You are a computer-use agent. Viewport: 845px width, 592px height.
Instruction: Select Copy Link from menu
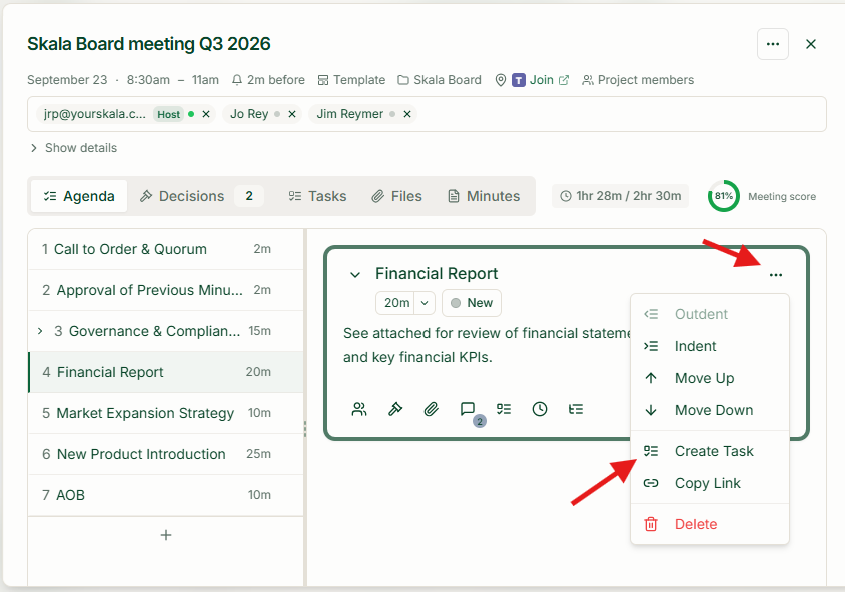pyautogui.click(x=710, y=483)
